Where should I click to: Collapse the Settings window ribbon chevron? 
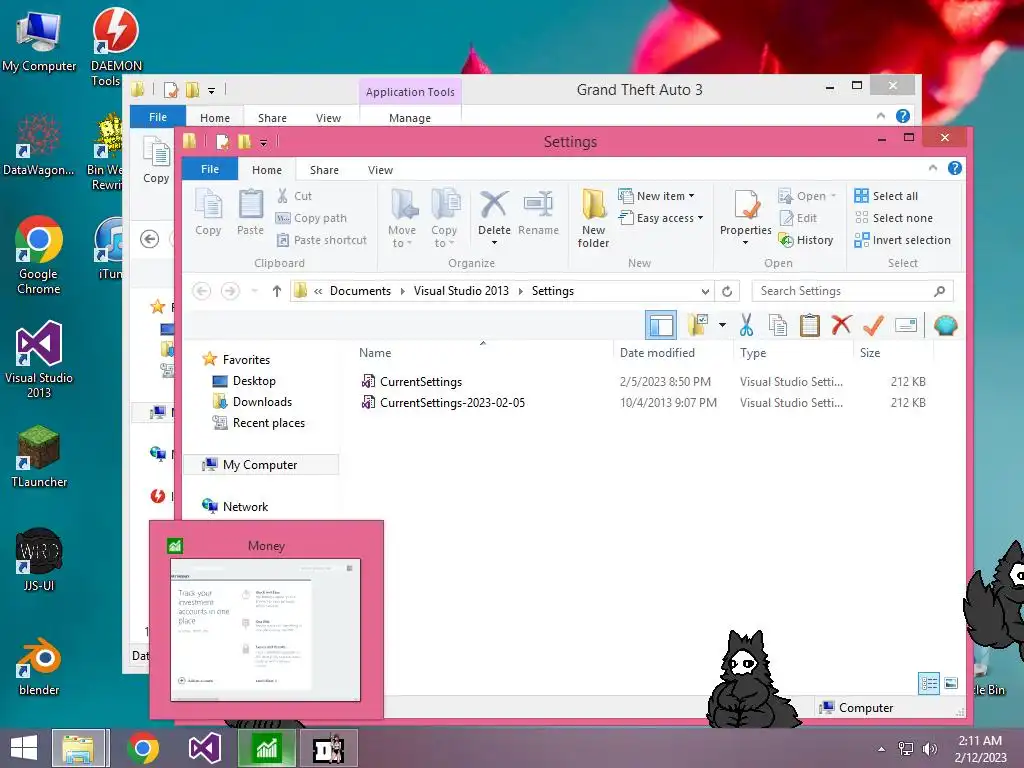pyautogui.click(x=933, y=168)
